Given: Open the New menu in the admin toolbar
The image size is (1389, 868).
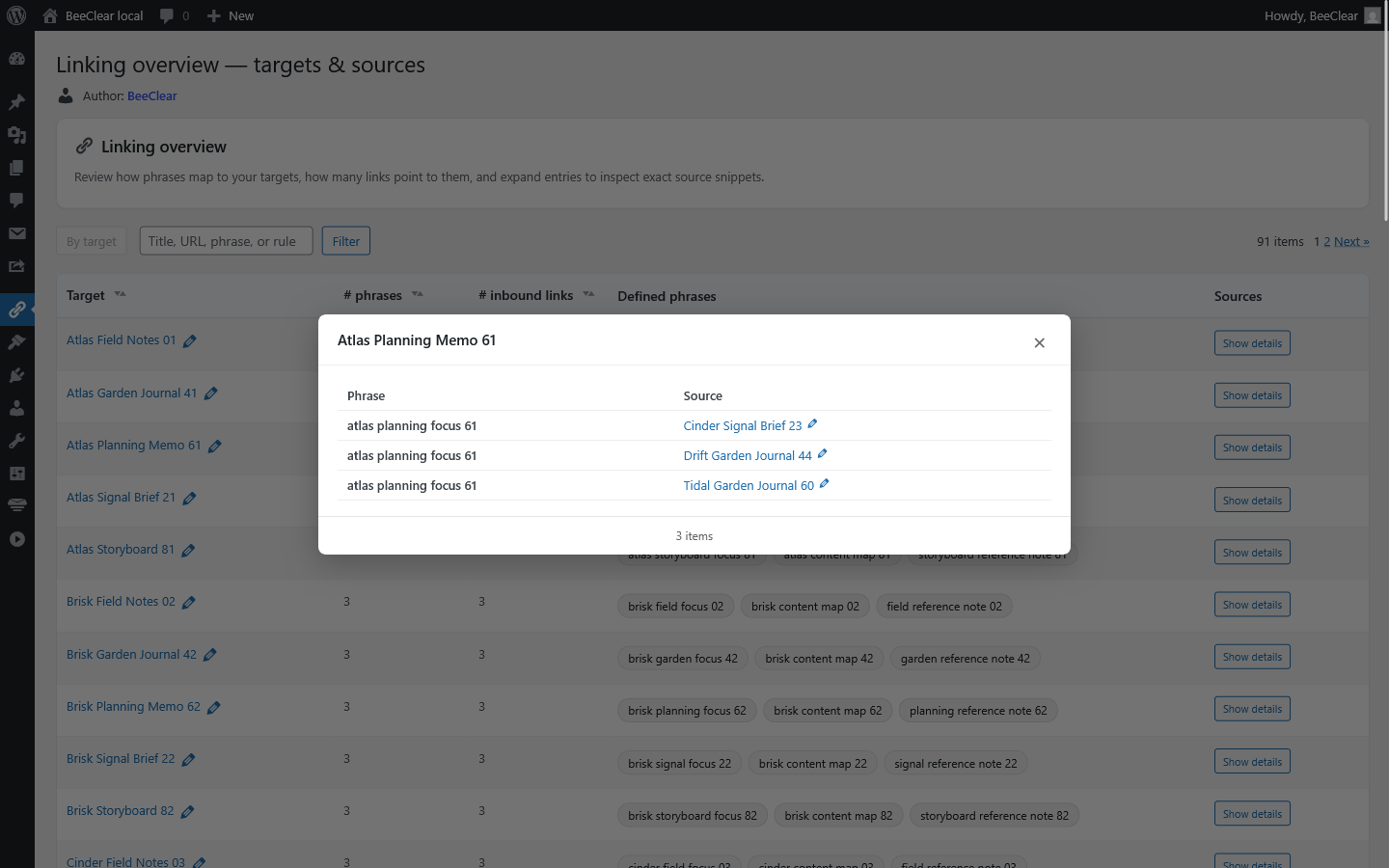Looking at the screenshot, I should [230, 15].
